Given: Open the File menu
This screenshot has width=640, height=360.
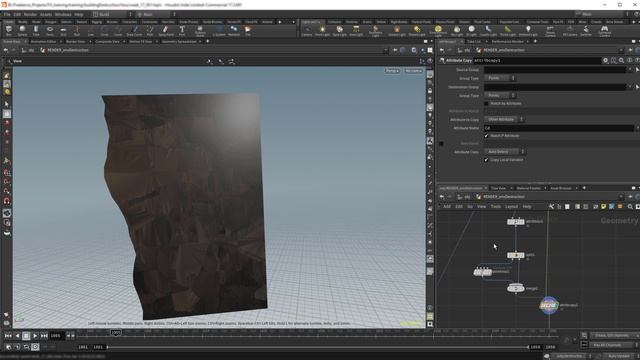Looking at the screenshot, I should 7,14.
